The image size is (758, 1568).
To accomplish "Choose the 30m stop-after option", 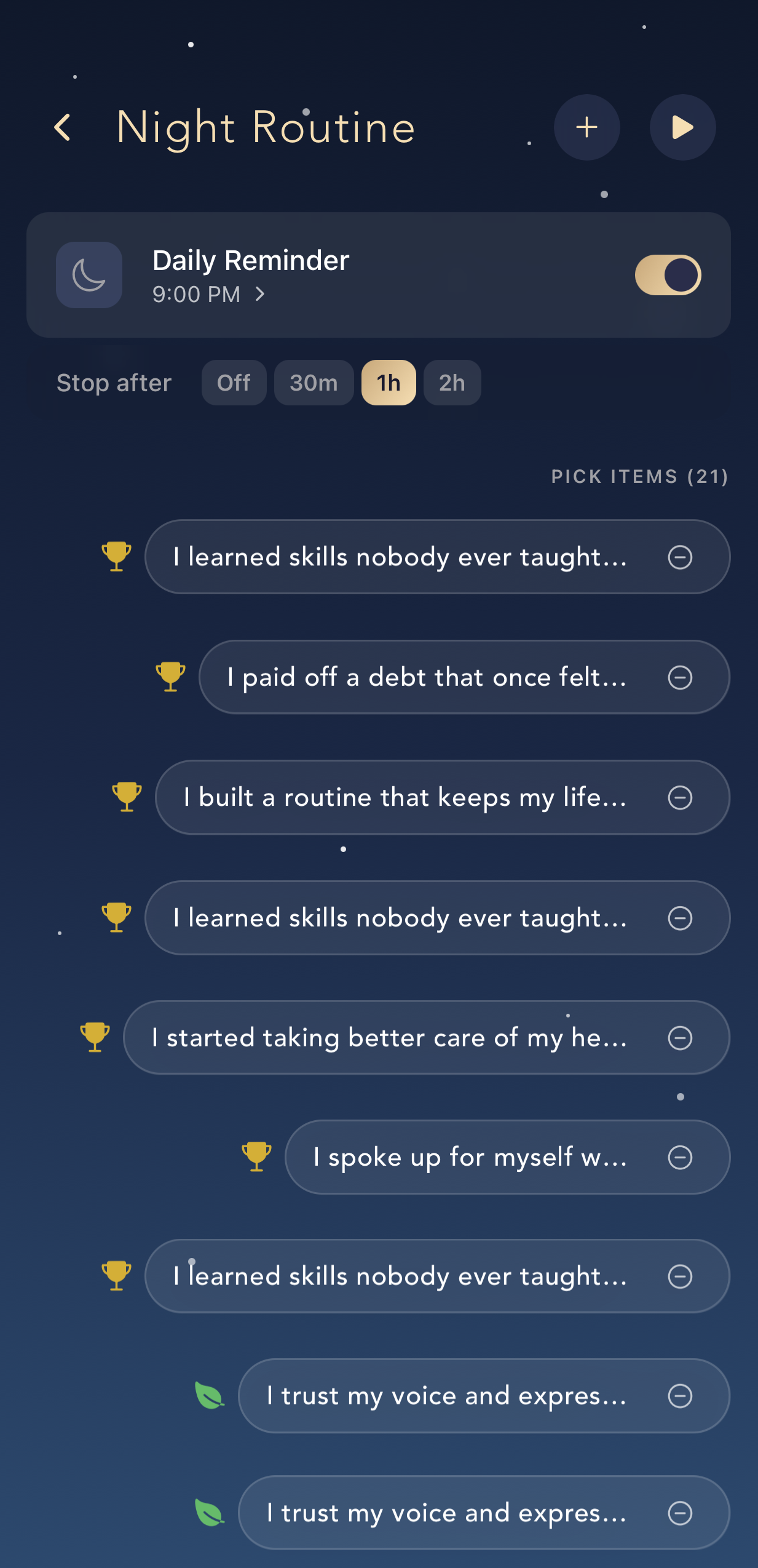I will pos(314,383).
